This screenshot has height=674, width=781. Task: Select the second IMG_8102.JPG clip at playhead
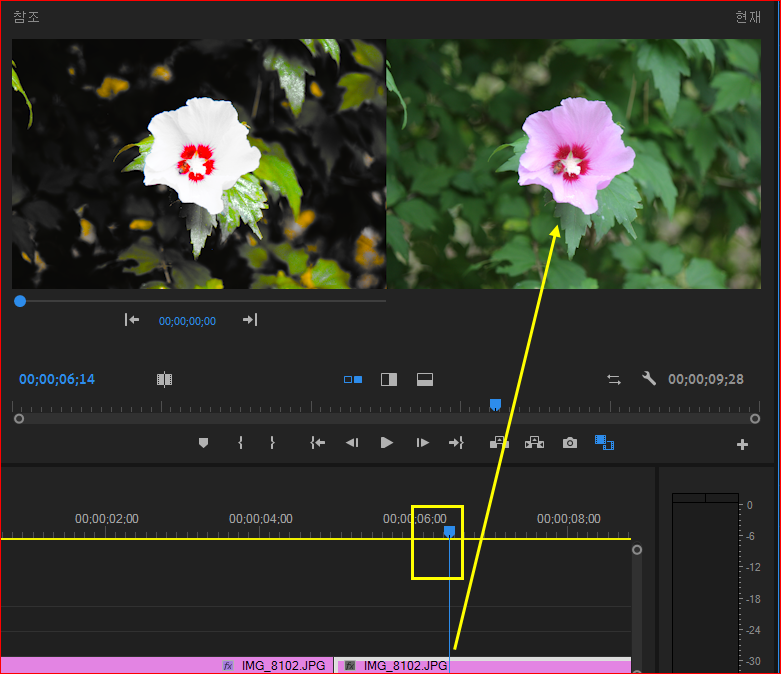pyautogui.click(x=483, y=665)
